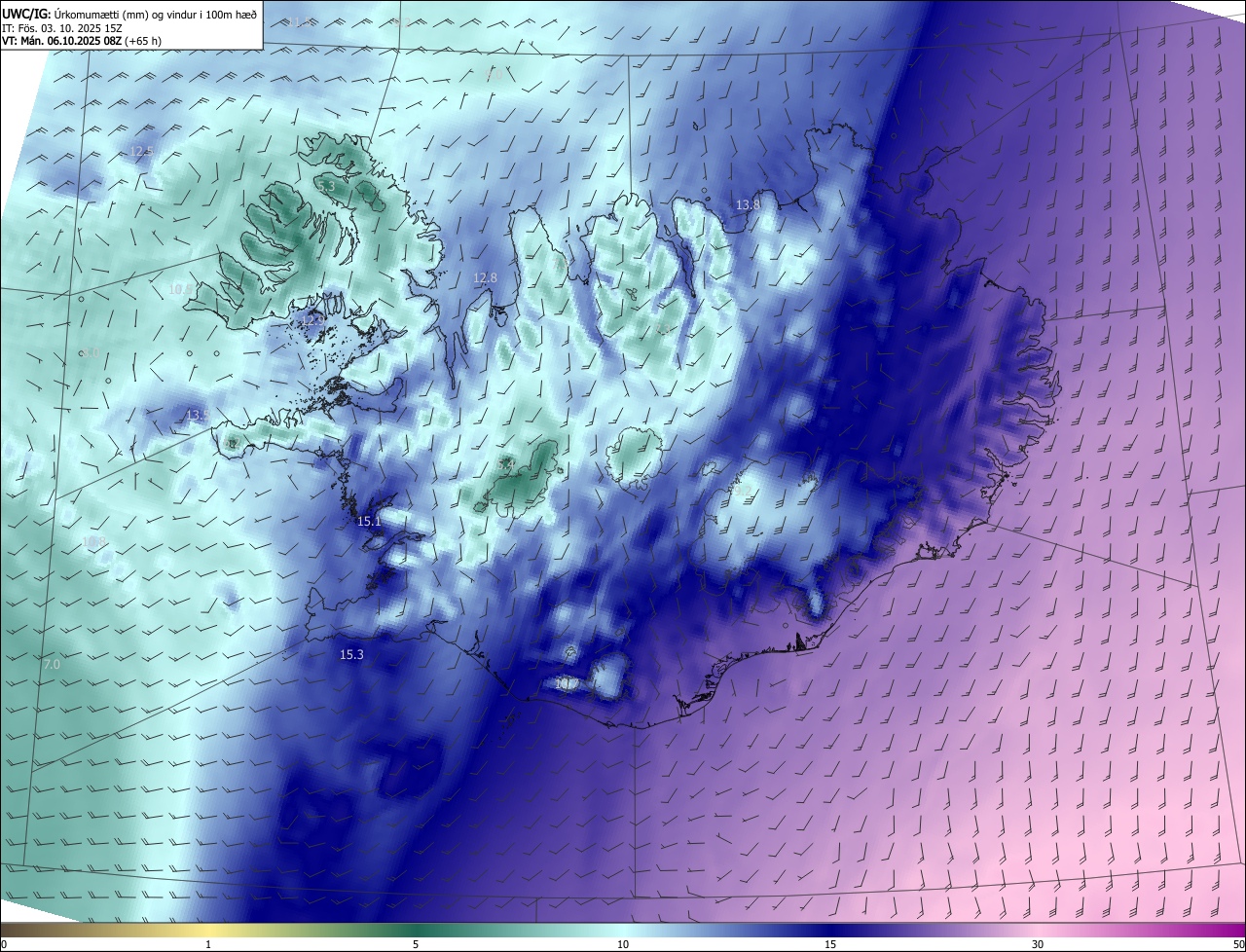This screenshot has height=952, width=1246.
Task: Click the 7.0 value on the map
Action: 52,665
